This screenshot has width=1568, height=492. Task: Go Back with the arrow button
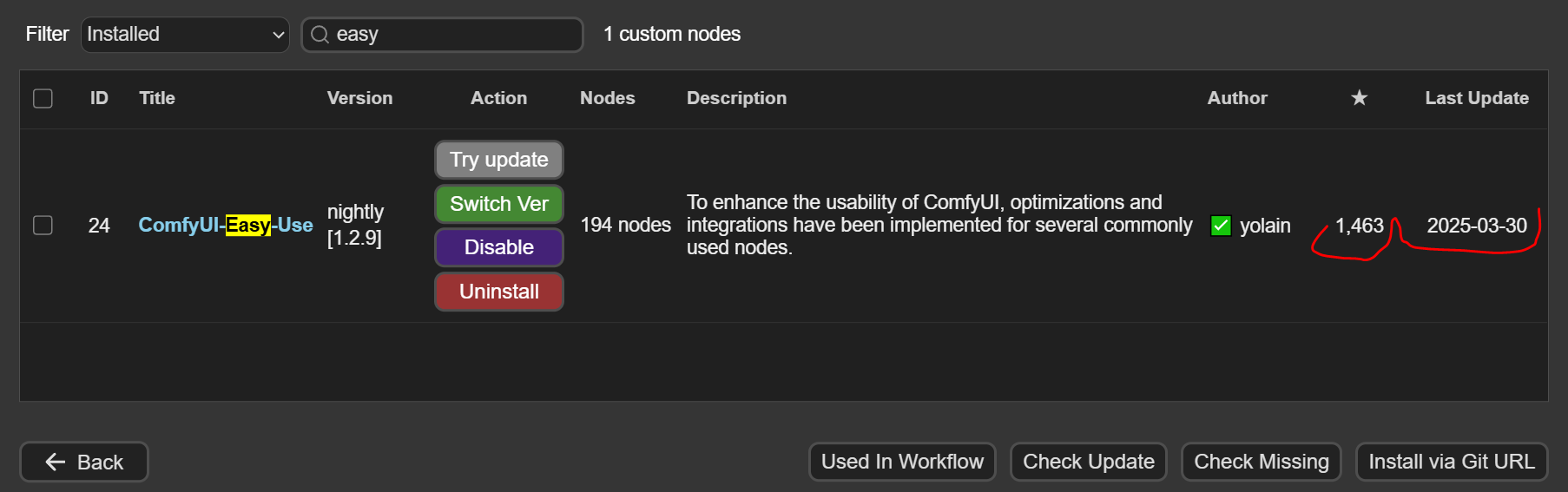point(84,462)
